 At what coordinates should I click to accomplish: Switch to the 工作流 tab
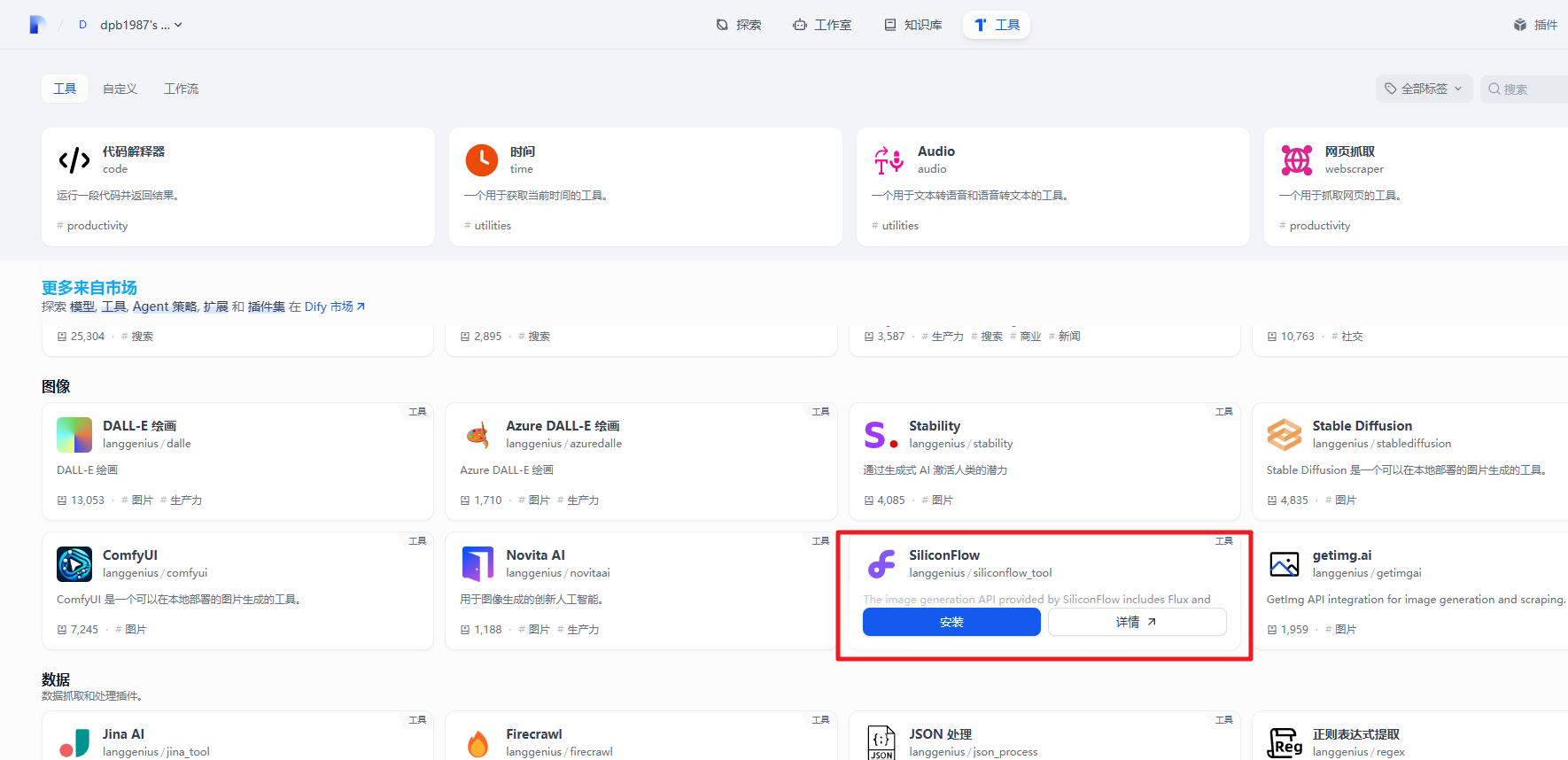tap(181, 89)
